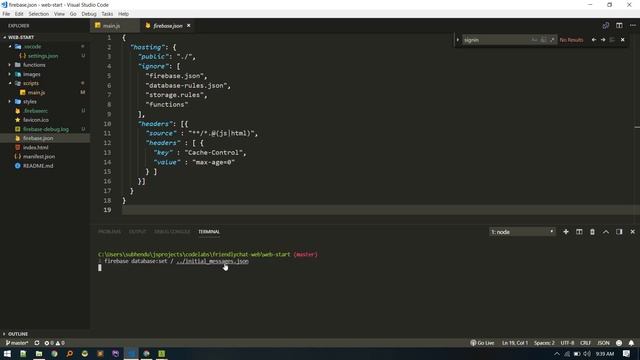
Task: Switch to the PROBLEMS panel tab
Action: tap(109, 231)
